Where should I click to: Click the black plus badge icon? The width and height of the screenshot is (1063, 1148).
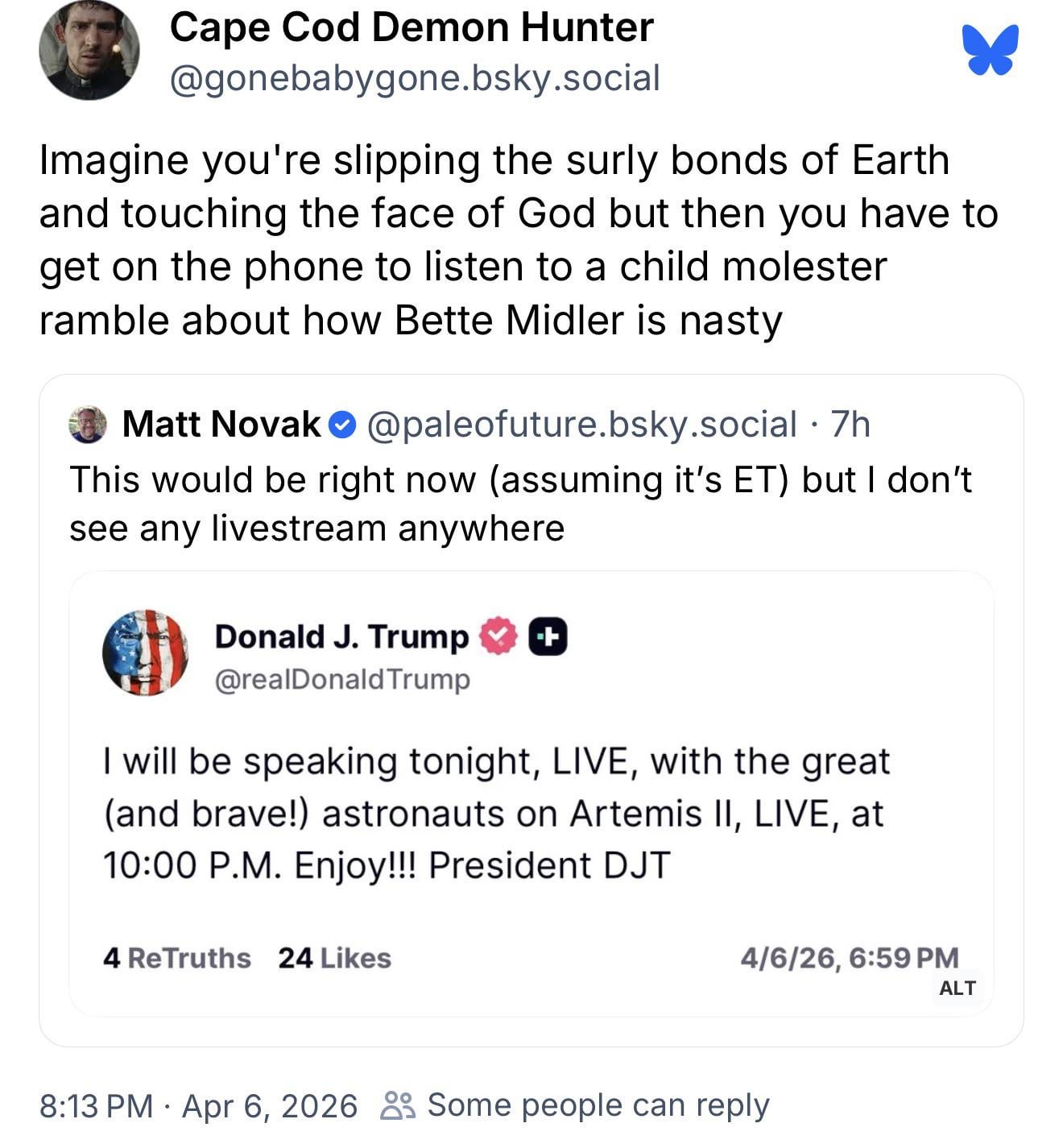(548, 636)
